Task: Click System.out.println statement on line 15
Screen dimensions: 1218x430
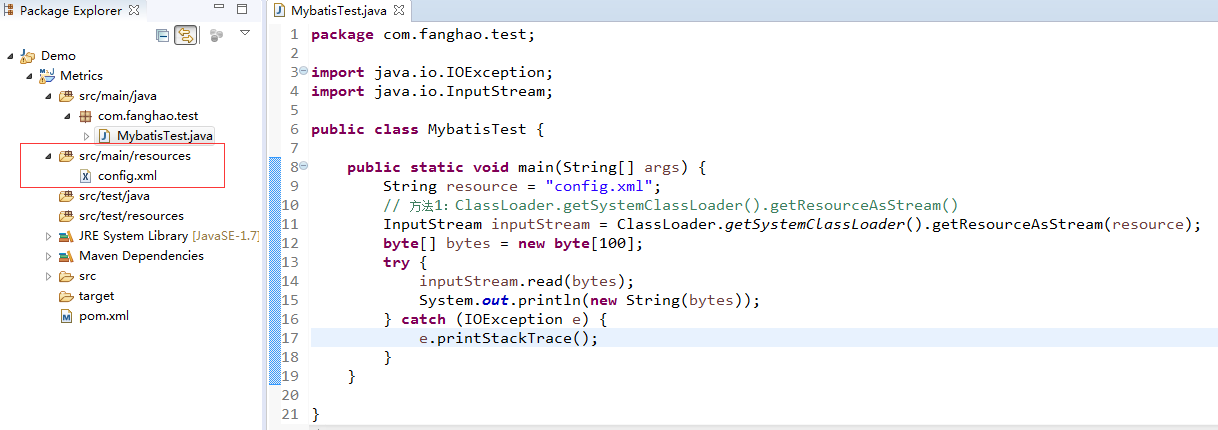Action: click(x=590, y=300)
